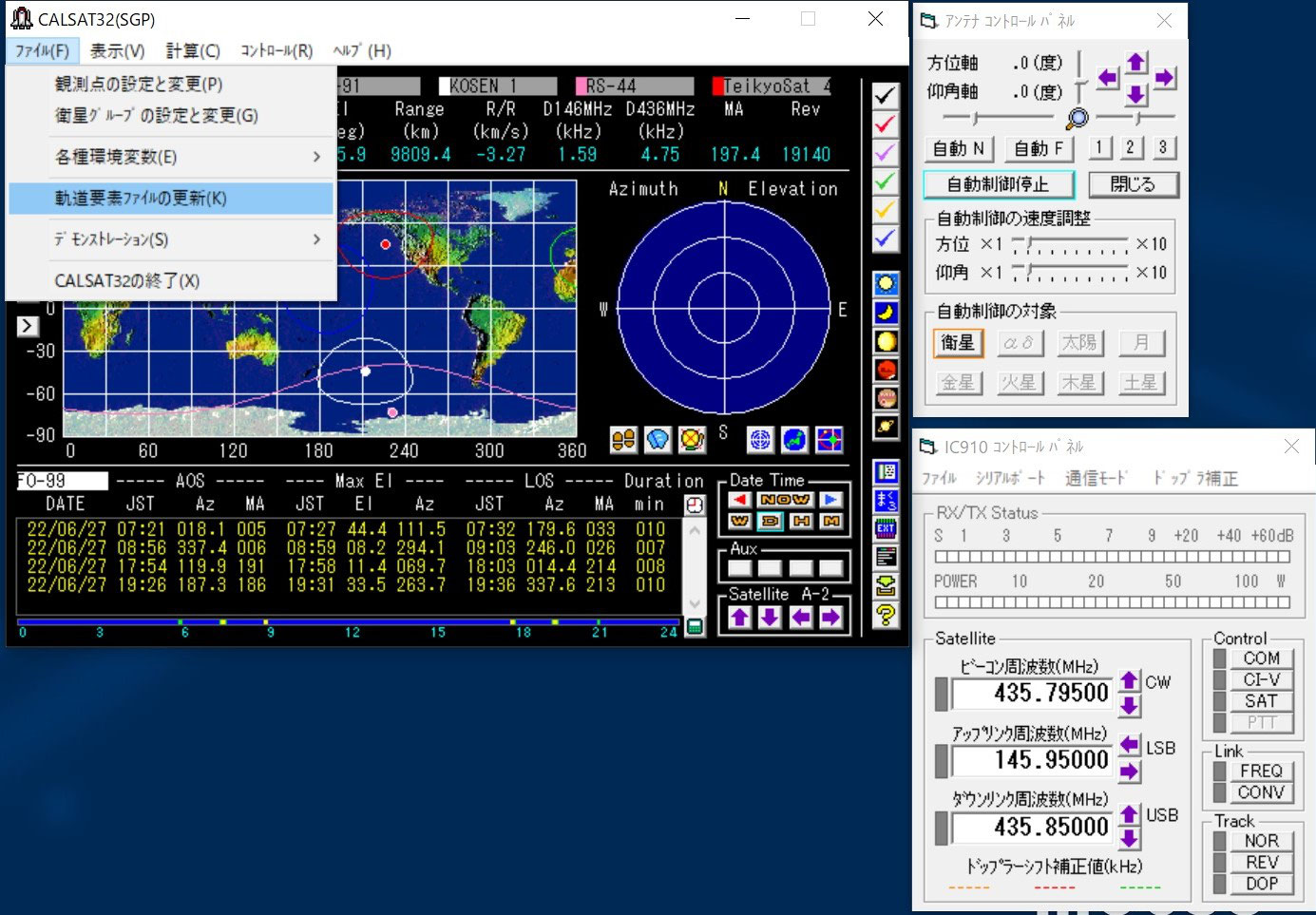This screenshot has width=1316, height=915.
Task: Expand the map using left-edge arrow
Action: point(27,326)
